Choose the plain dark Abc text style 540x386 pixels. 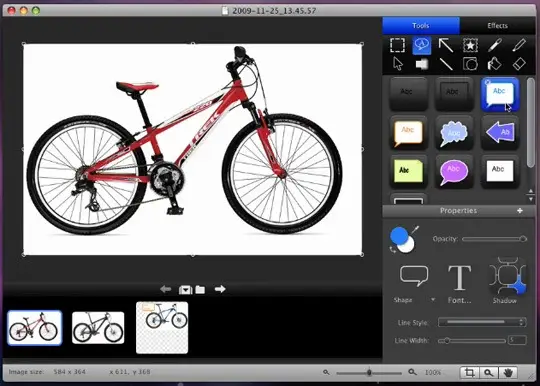(x=408, y=93)
